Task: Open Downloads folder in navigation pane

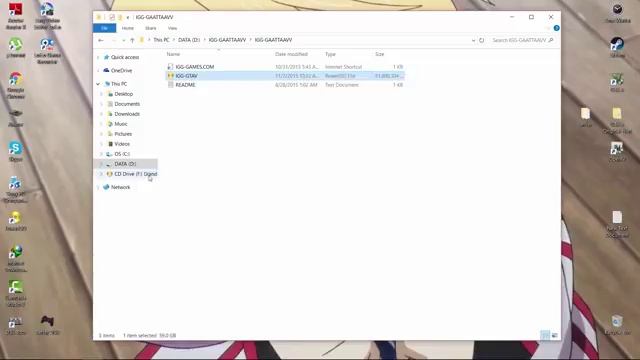Action: pyautogui.click(x=127, y=114)
